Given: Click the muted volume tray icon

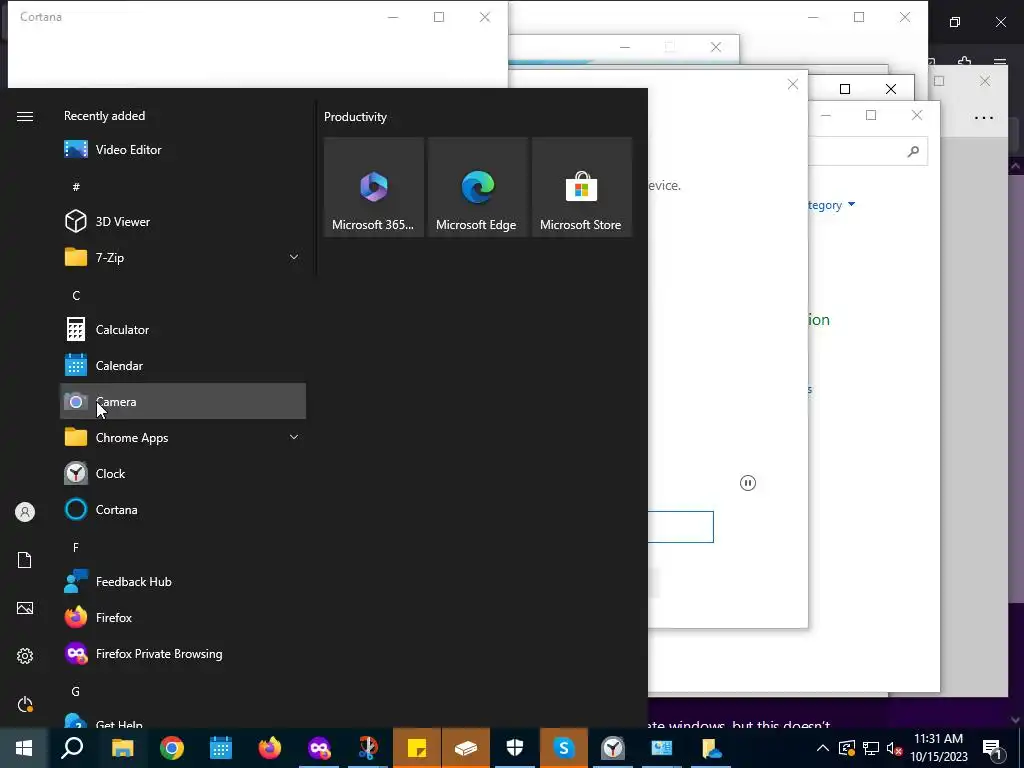Looking at the screenshot, I should 895,748.
